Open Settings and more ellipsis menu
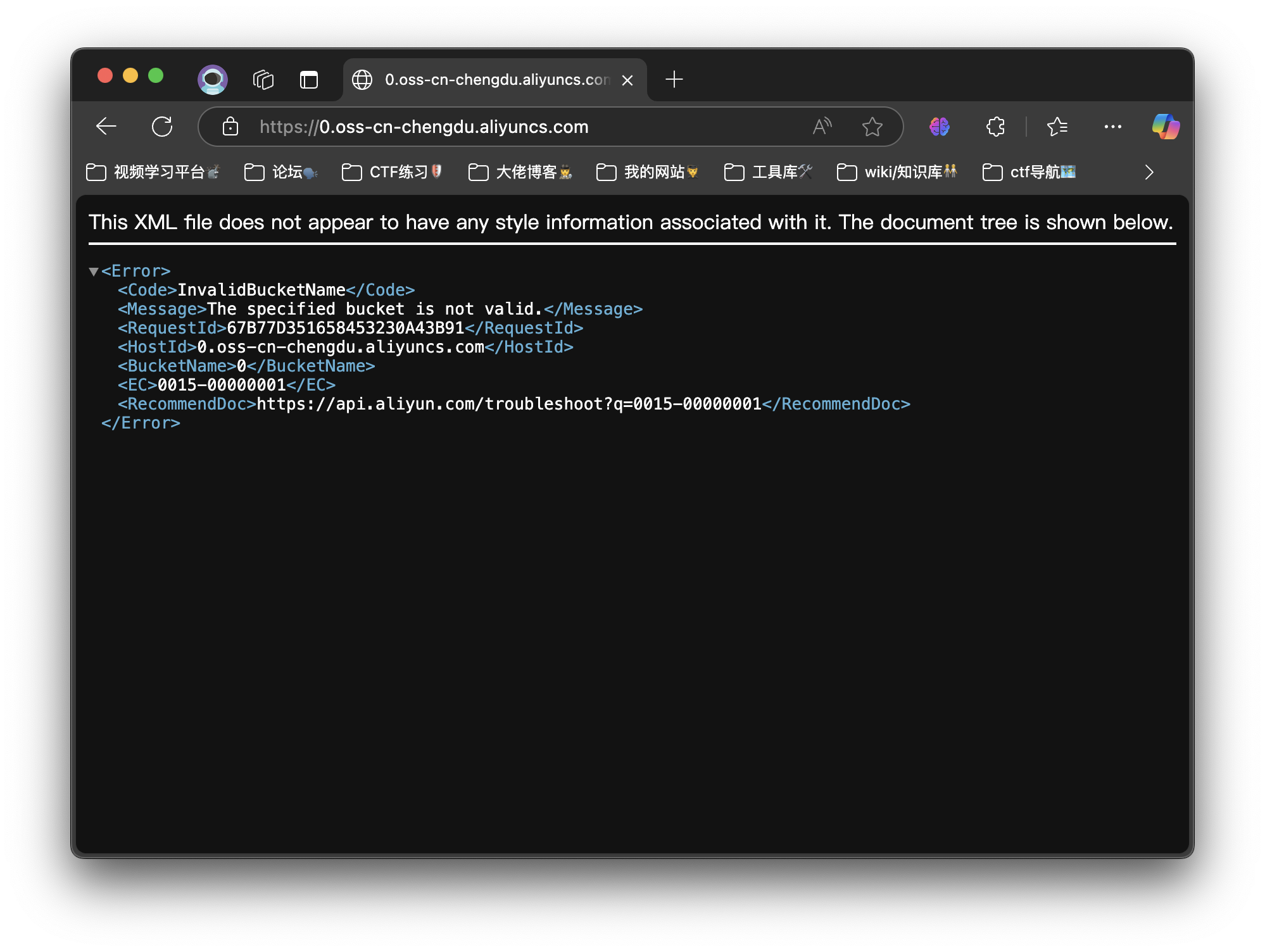Screen dimensions: 1265x952 1112,127
